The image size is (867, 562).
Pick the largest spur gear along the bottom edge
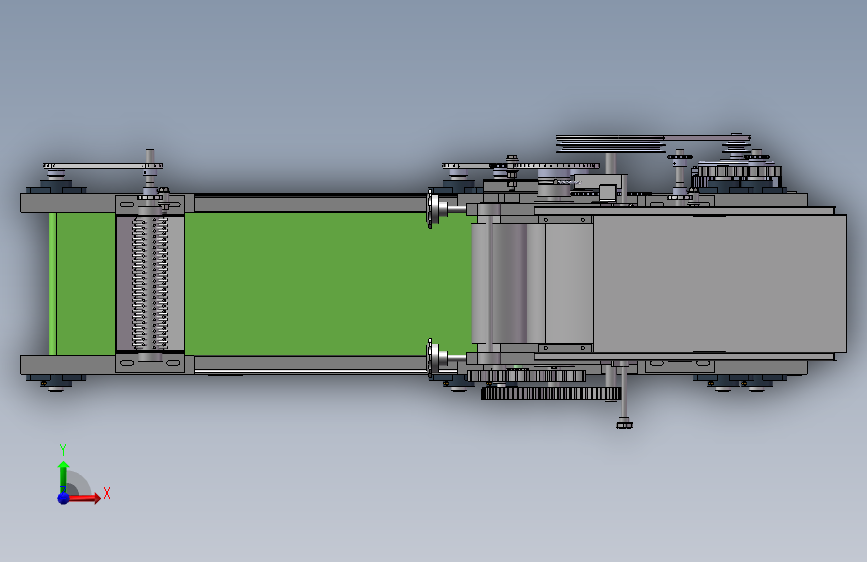551,394
